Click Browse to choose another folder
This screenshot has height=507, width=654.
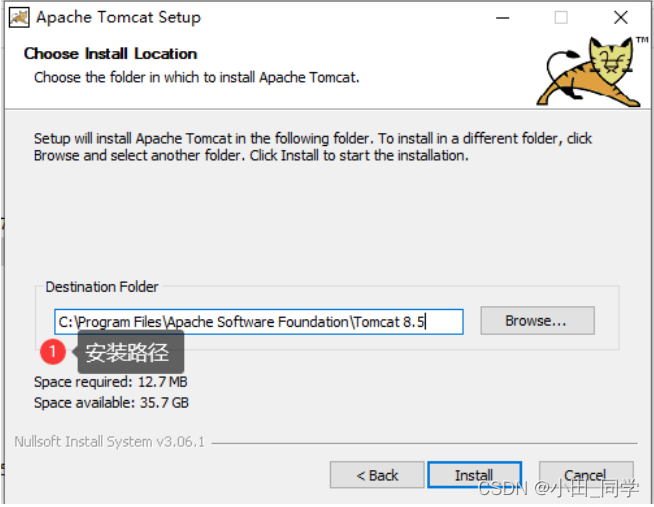[537, 321]
